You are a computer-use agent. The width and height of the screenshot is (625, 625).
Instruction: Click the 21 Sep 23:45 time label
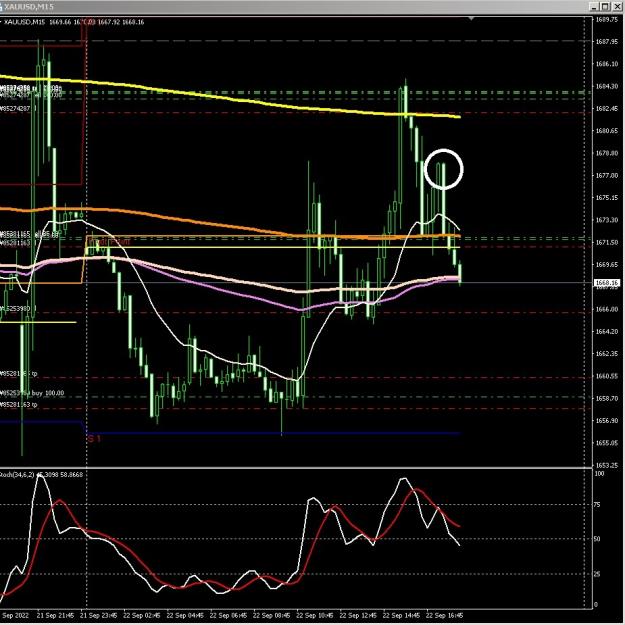(x=98, y=615)
